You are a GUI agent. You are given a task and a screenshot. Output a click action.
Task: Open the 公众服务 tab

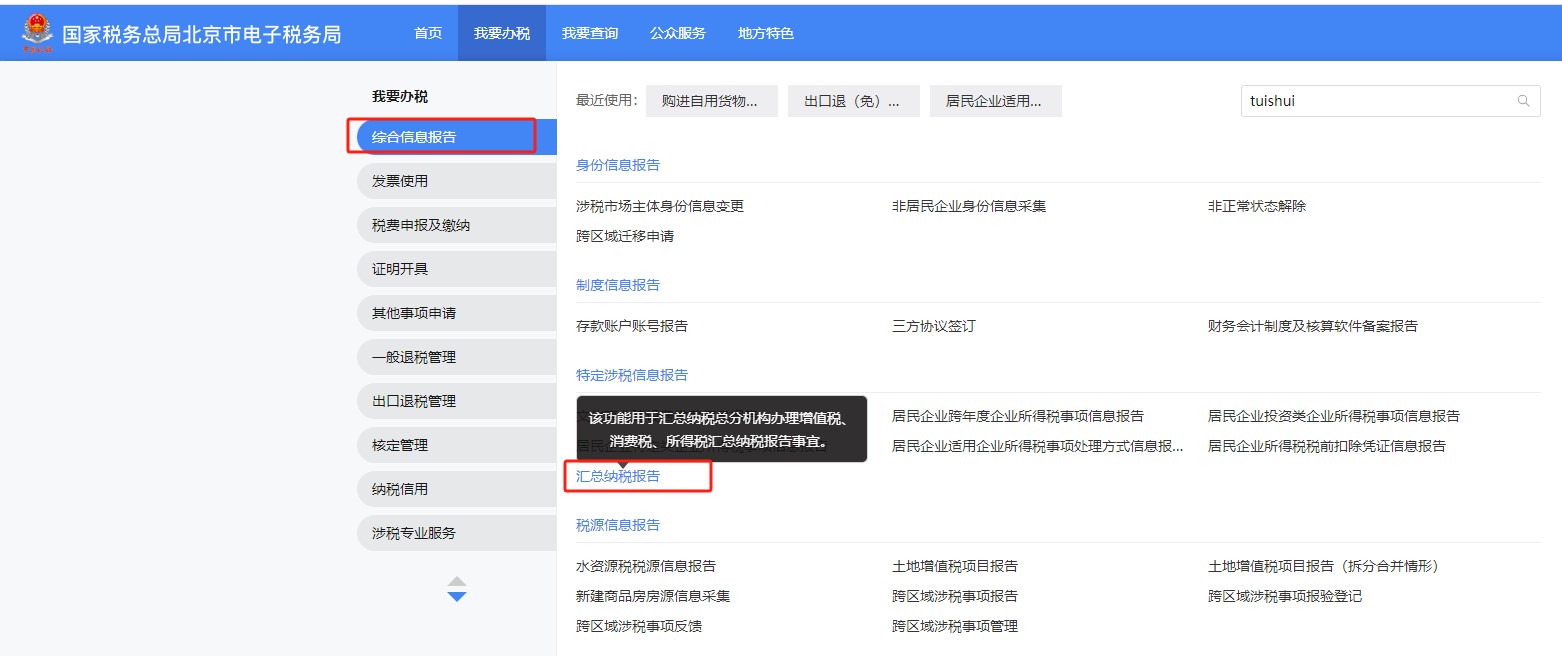coord(678,33)
